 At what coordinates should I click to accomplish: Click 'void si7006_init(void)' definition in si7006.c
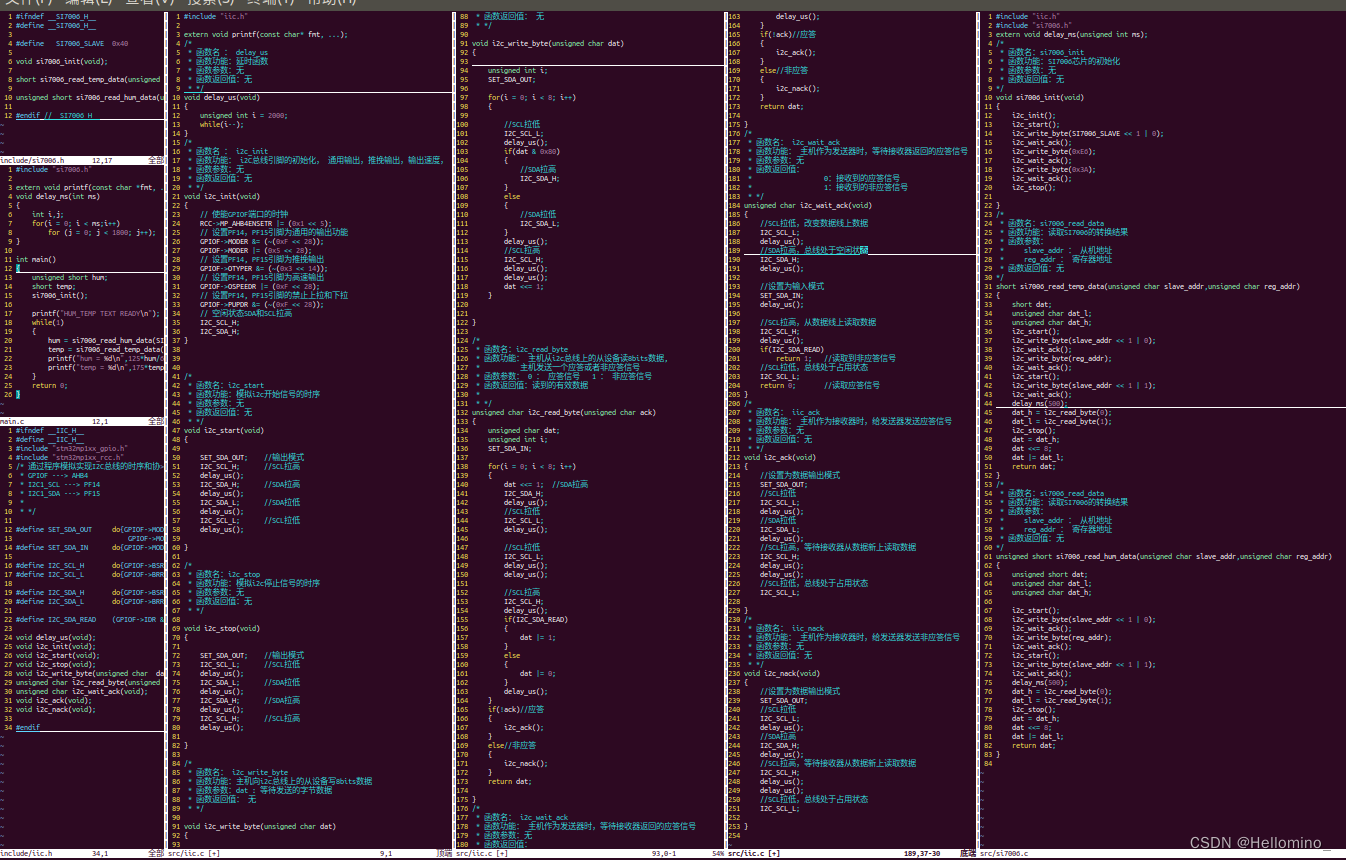(x=1040, y=97)
